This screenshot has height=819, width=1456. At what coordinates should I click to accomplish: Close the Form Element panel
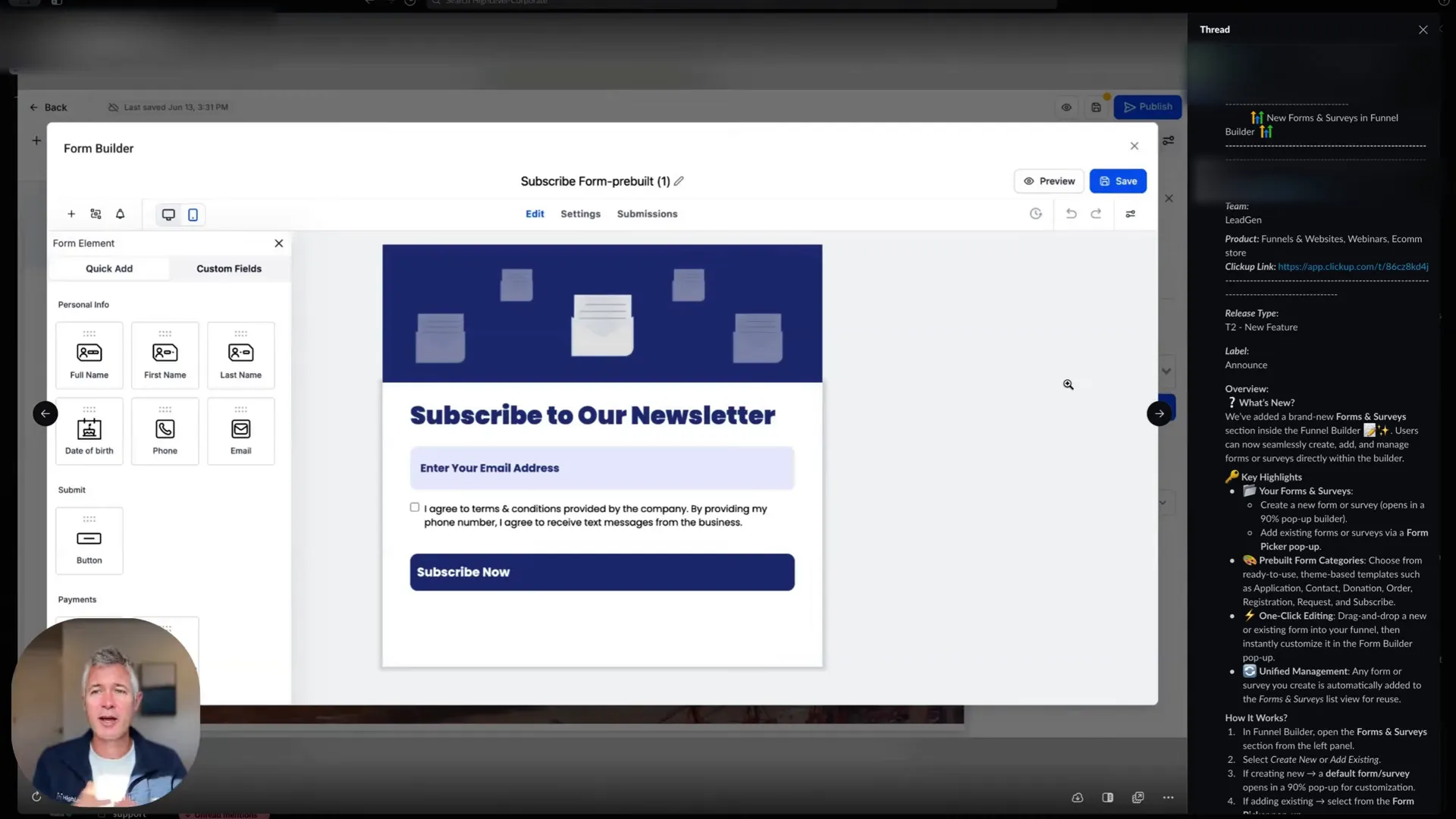click(279, 243)
